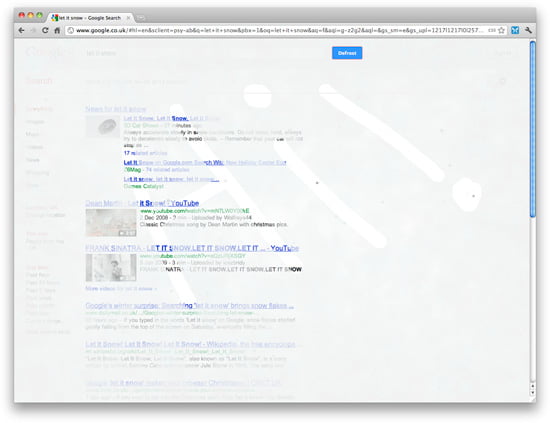Open the 'News for let it snow' link
The height and width of the screenshot is (423, 550).
click(x=116, y=109)
